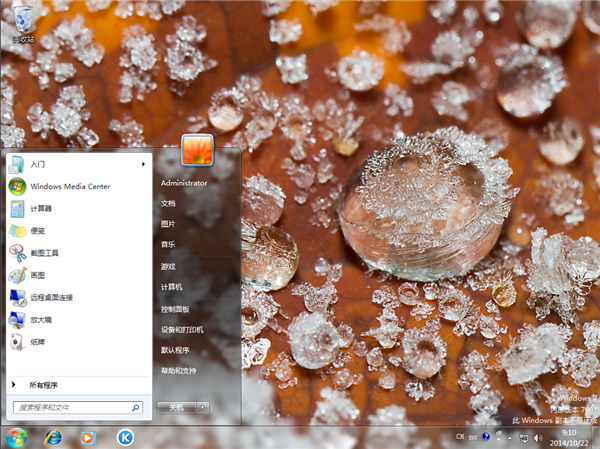This screenshot has width=600, height=449.
Task: Click the user account picture thumbnail
Action: pyautogui.click(x=194, y=151)
